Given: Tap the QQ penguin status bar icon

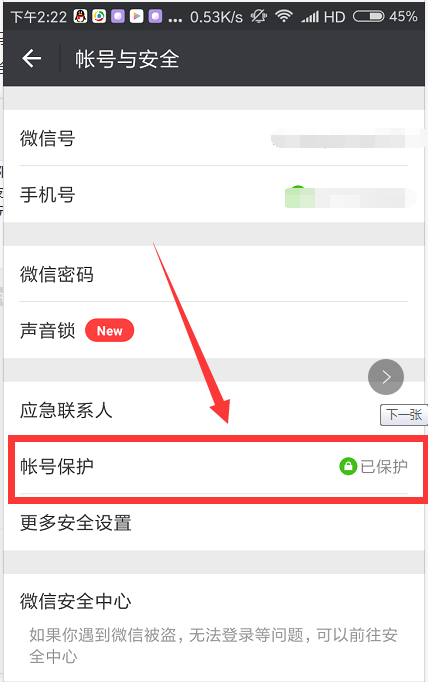Looking at the screenshot, I should tap(80, 17).
